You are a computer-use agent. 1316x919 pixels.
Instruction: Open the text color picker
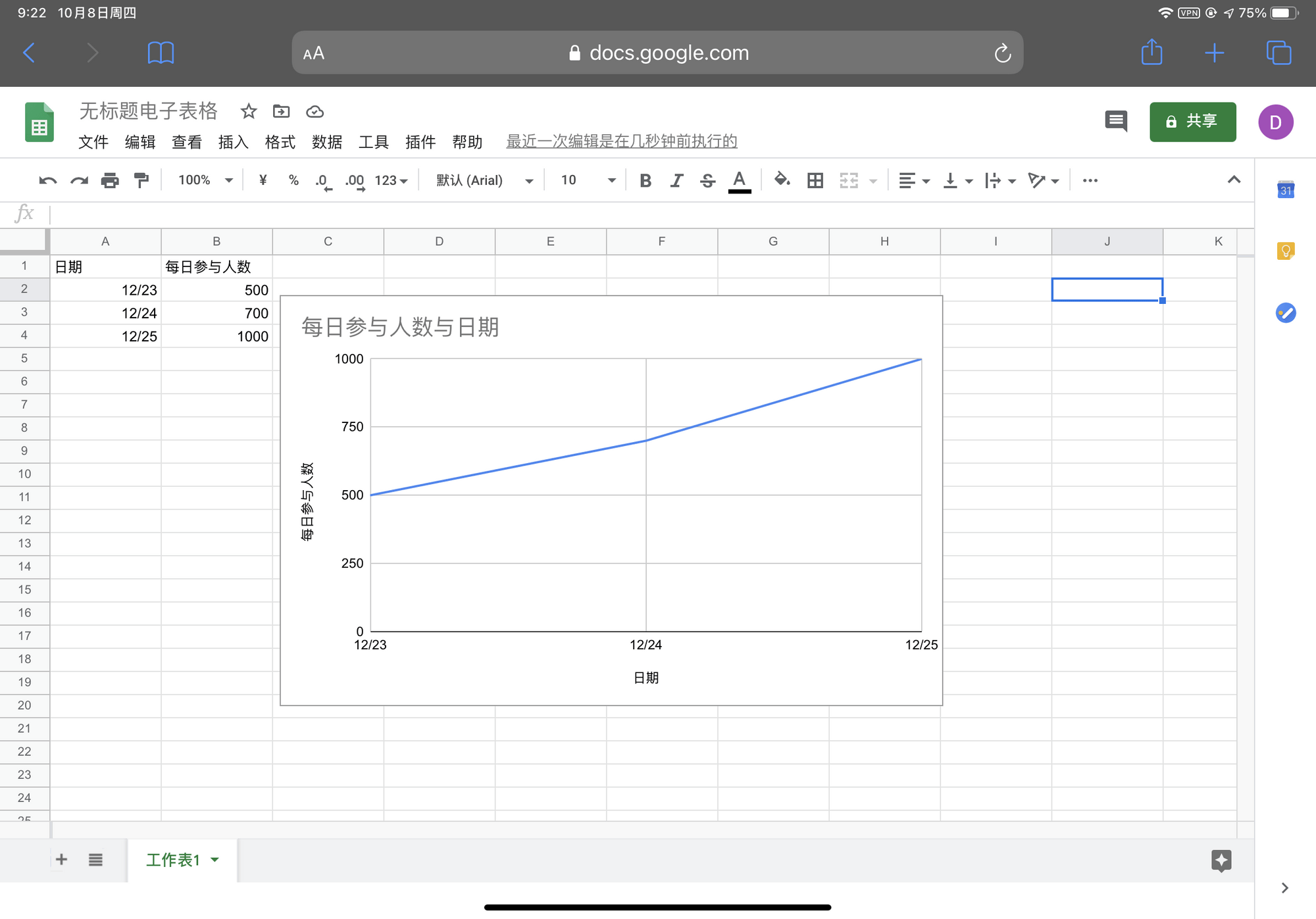pos(740,181)
